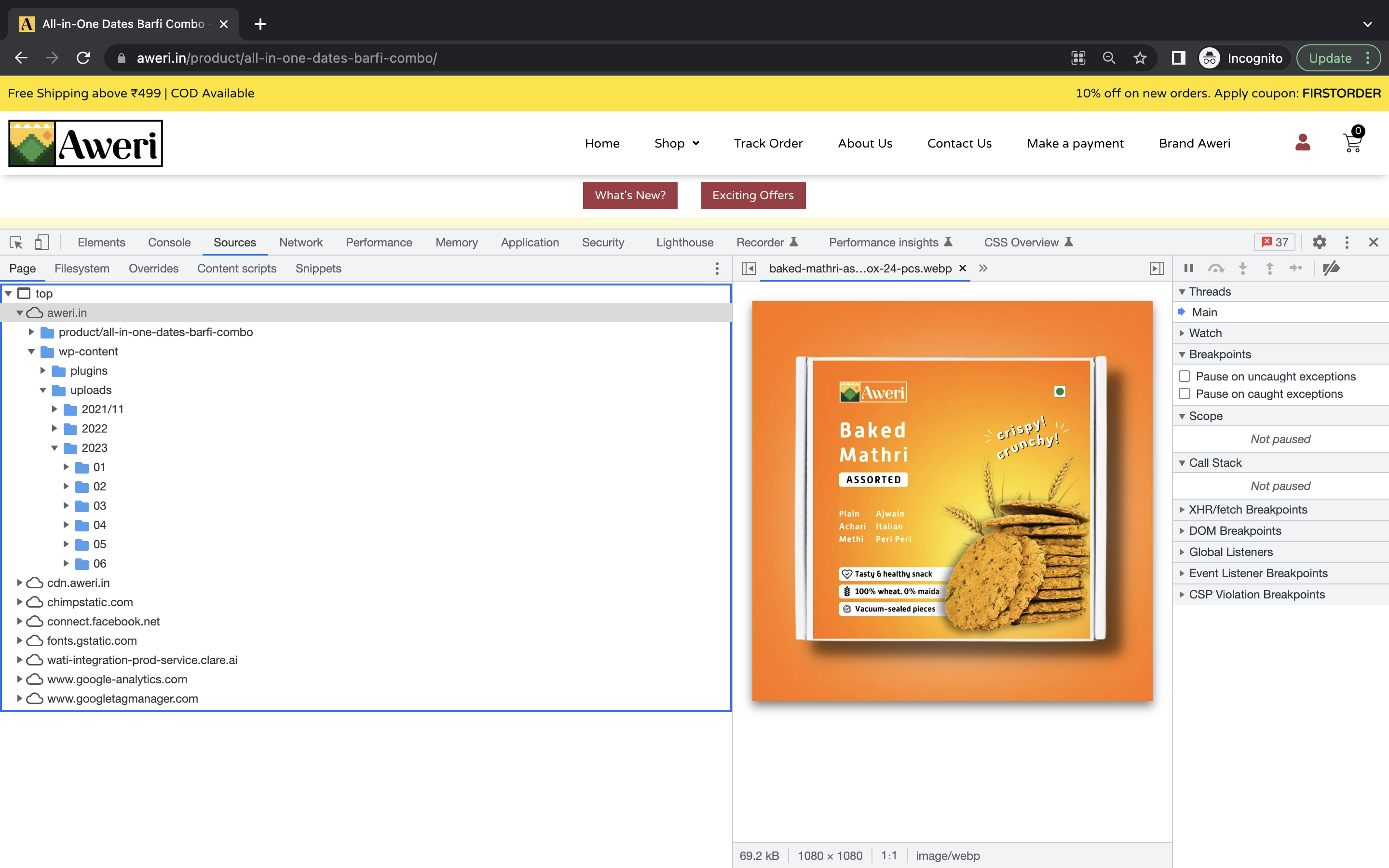1389x868 pixels.
Task: Open the side panel icon in Chrome toolbar
Action: tap(1178, 58)
